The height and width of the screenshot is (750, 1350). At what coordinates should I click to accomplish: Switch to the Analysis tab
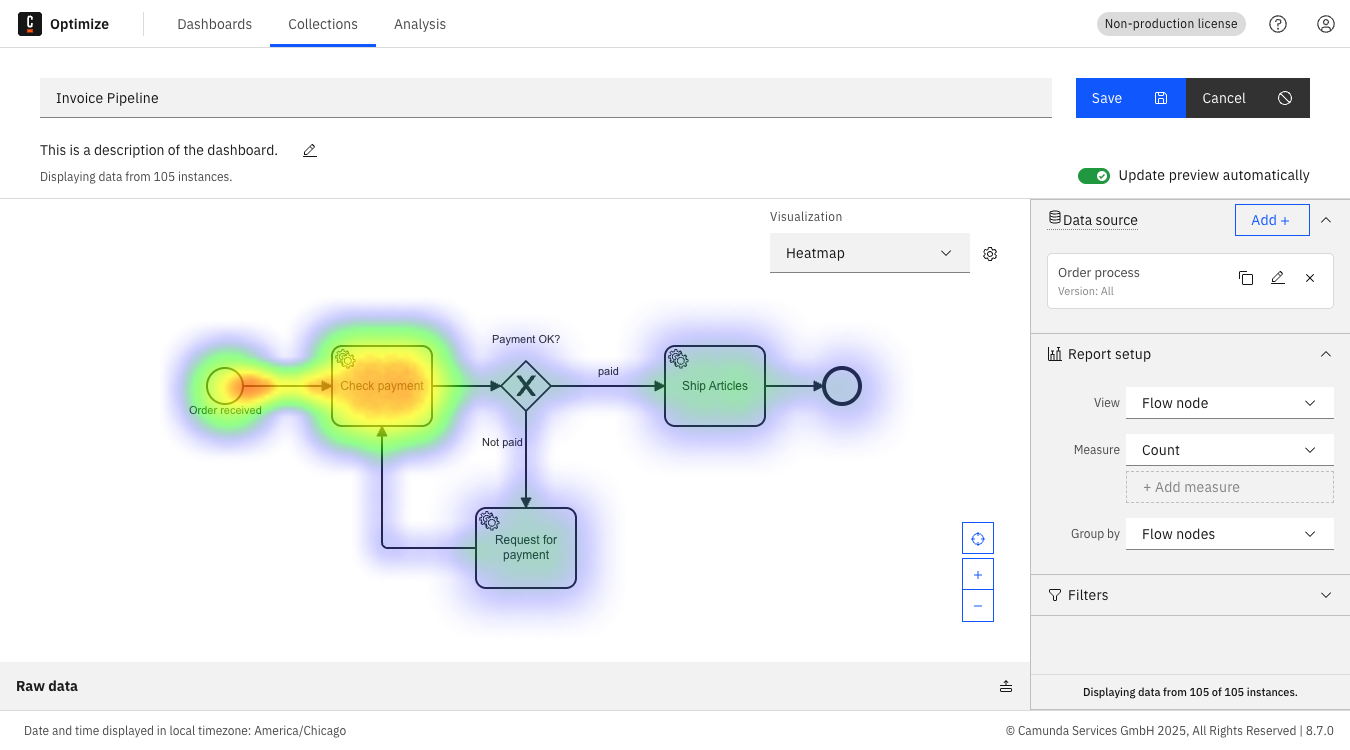419,24
